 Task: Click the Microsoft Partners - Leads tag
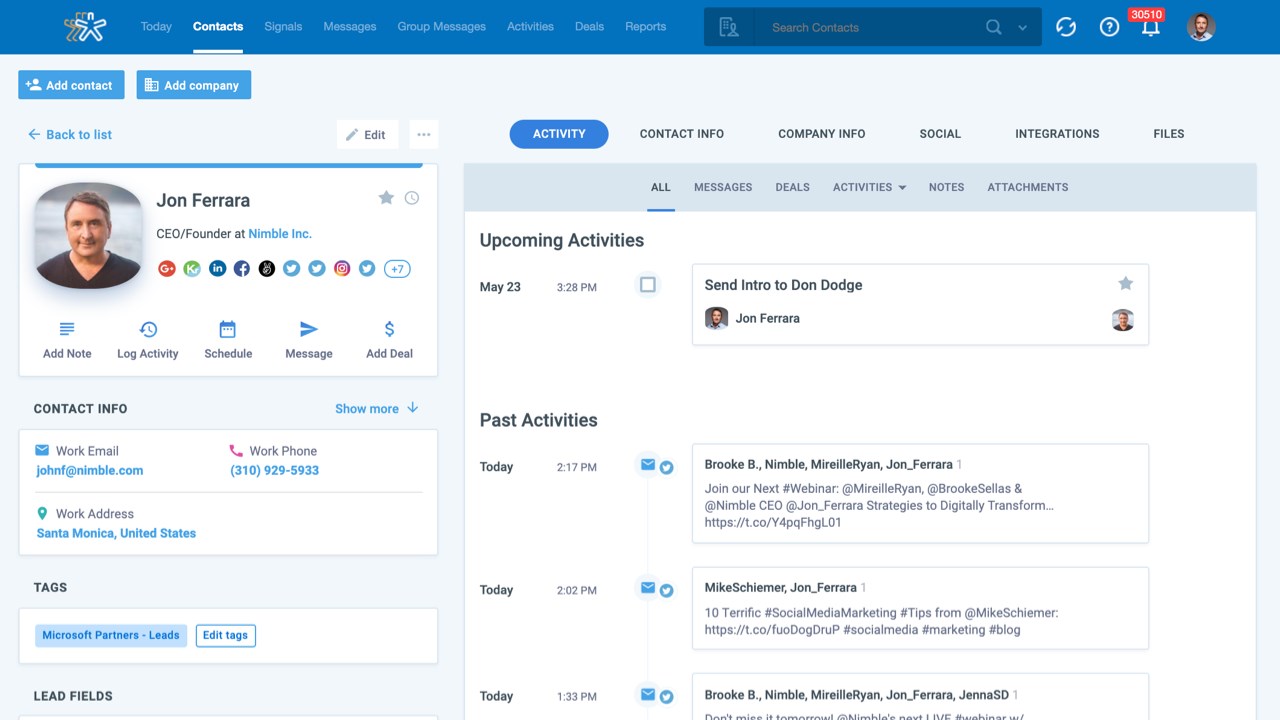111,635
